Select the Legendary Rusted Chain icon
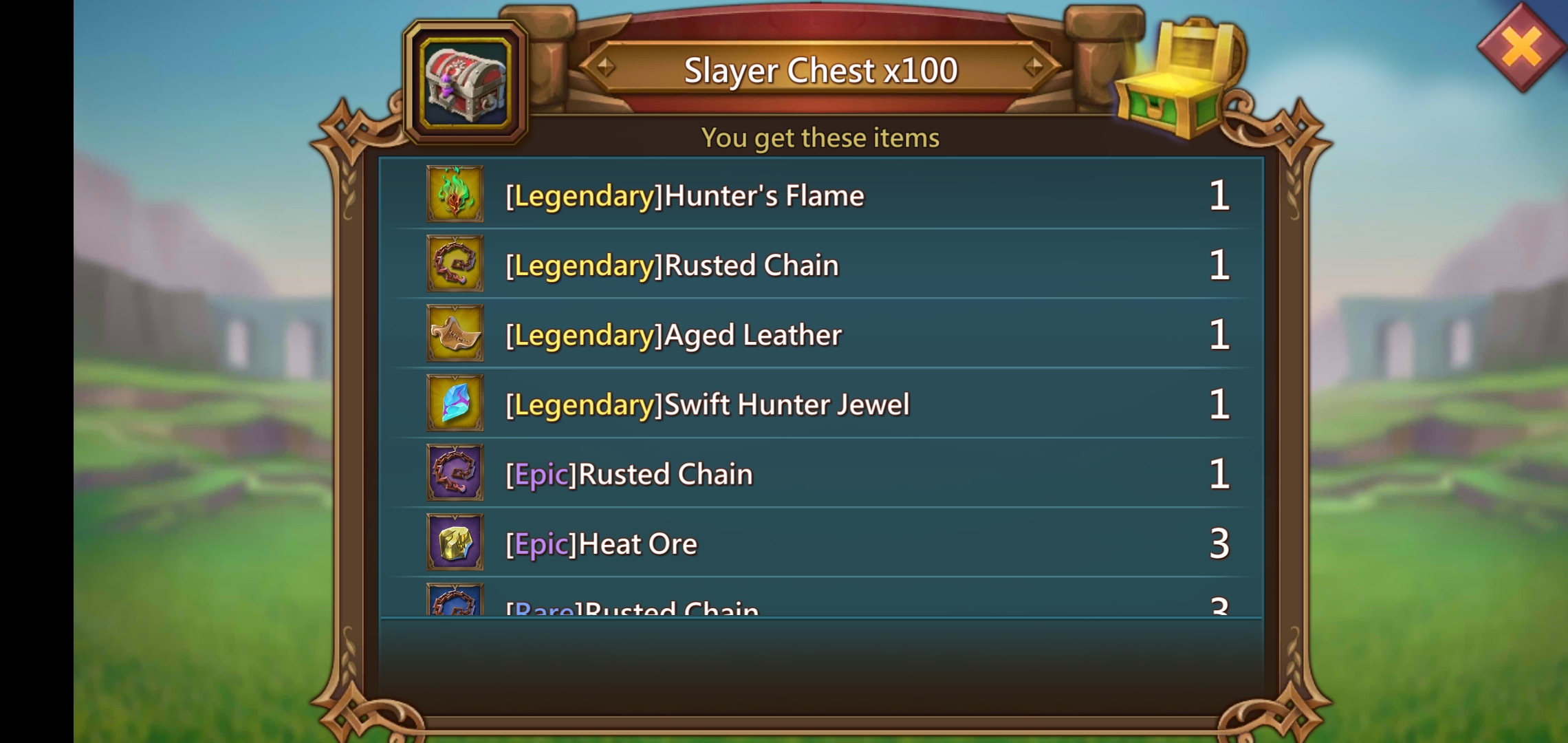This screenshot has height=743, width=1568. pos(455,263)
